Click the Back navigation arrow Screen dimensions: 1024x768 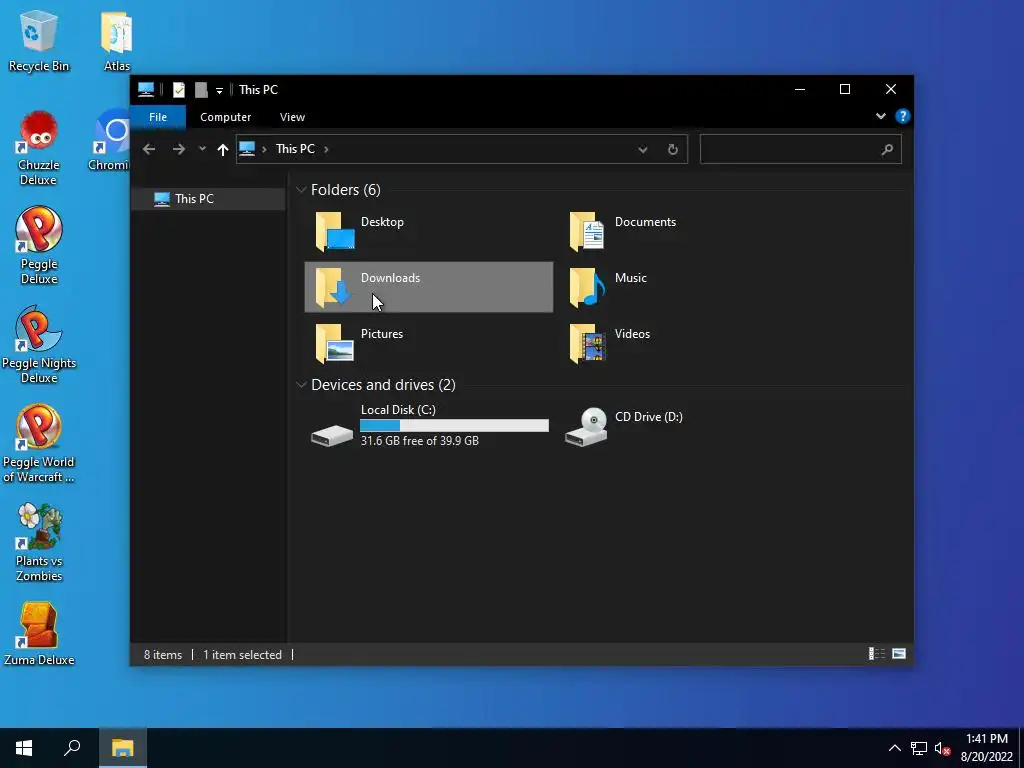[x=149, y=150]
